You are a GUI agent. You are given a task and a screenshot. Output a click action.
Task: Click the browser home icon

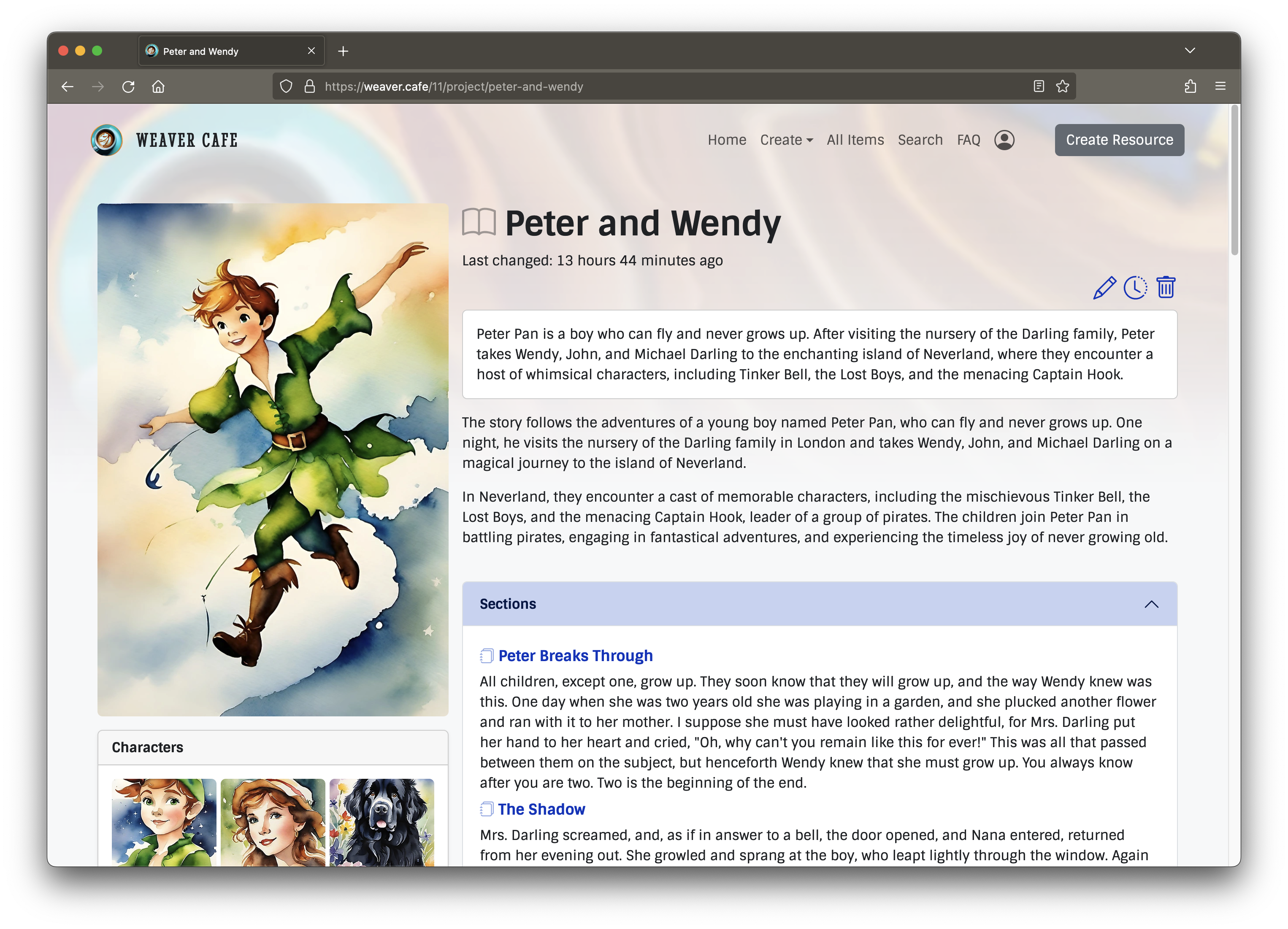(x=158, y=86)
